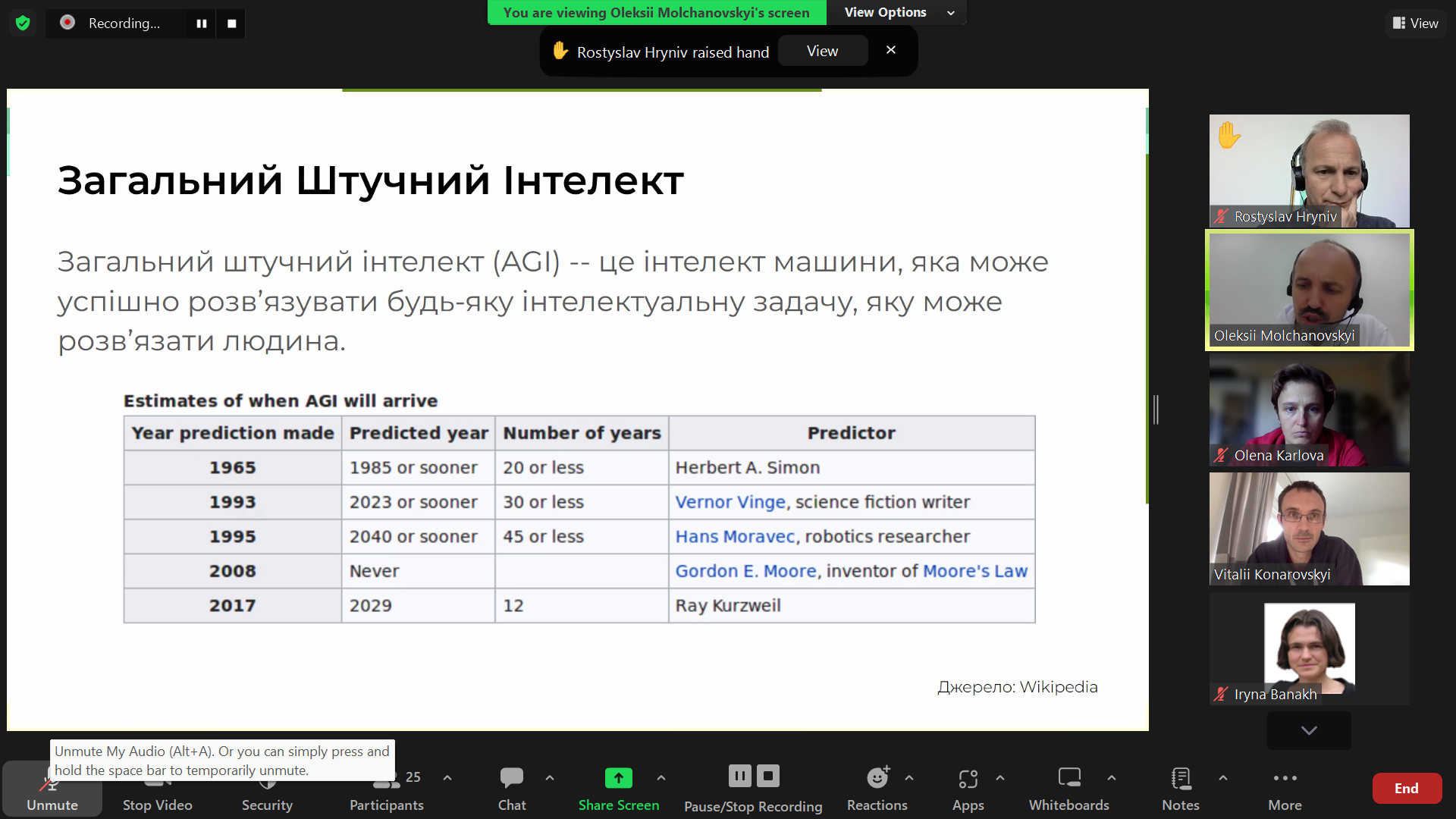This screenshot has width=1456, height=819.
Task: Click the green encryption shield icon
Action: tap(23, 24)
